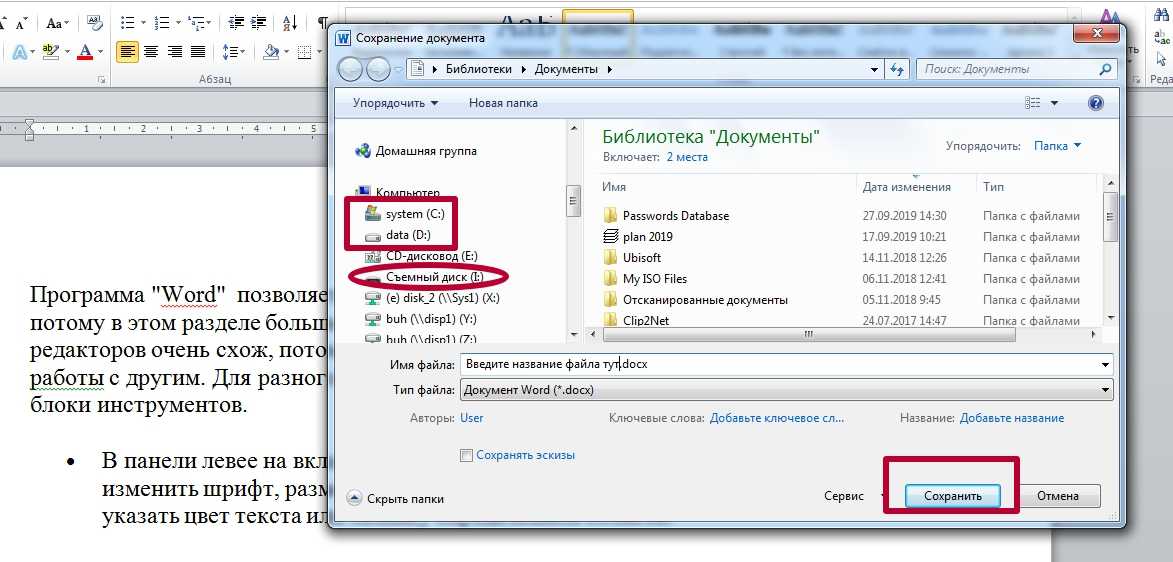Click 'Библиотеки' in address bar path

coord(479,69)
